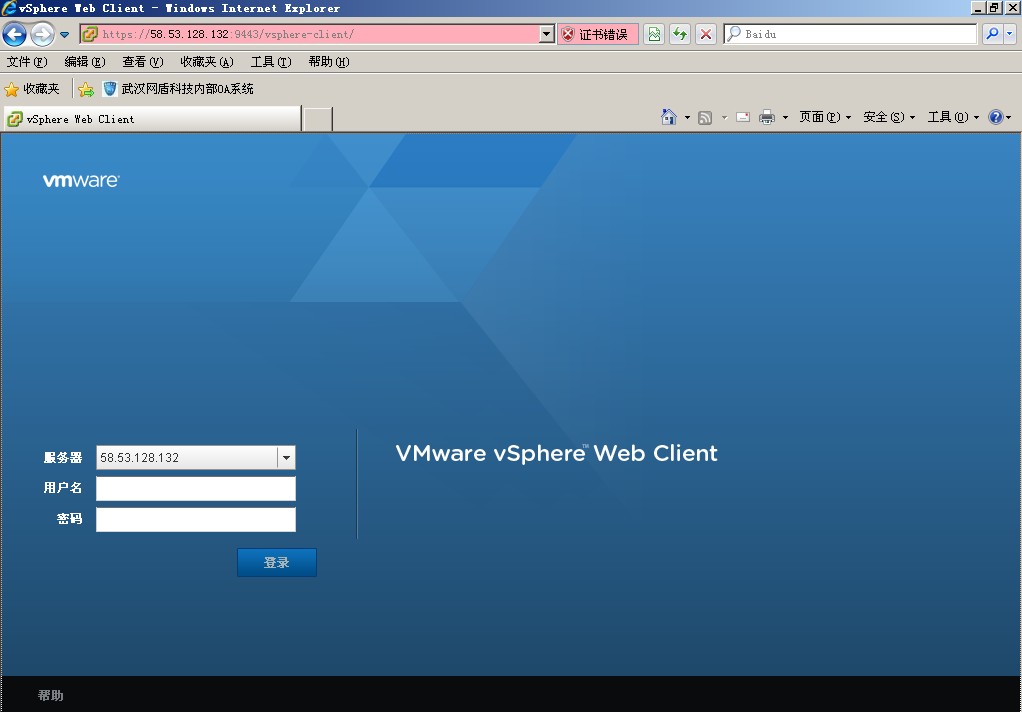1022x712 pixels.
Task: Open the 安全(S) command bar menu
Action: coord(889,117)
